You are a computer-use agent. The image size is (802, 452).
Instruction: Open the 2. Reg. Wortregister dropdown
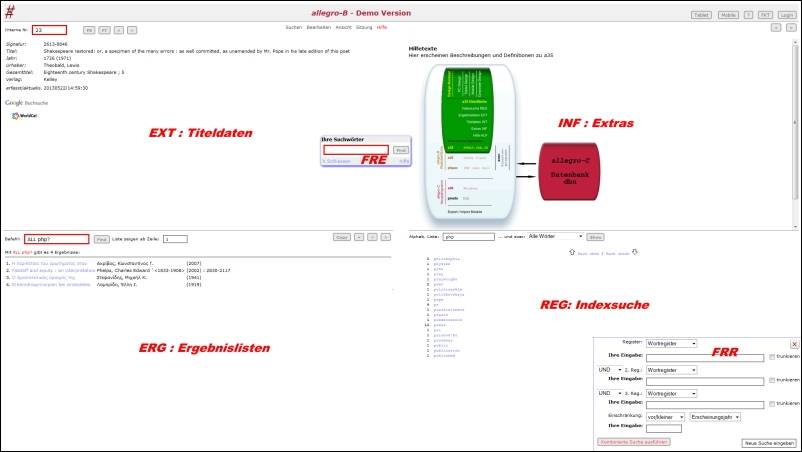(671, 370)
